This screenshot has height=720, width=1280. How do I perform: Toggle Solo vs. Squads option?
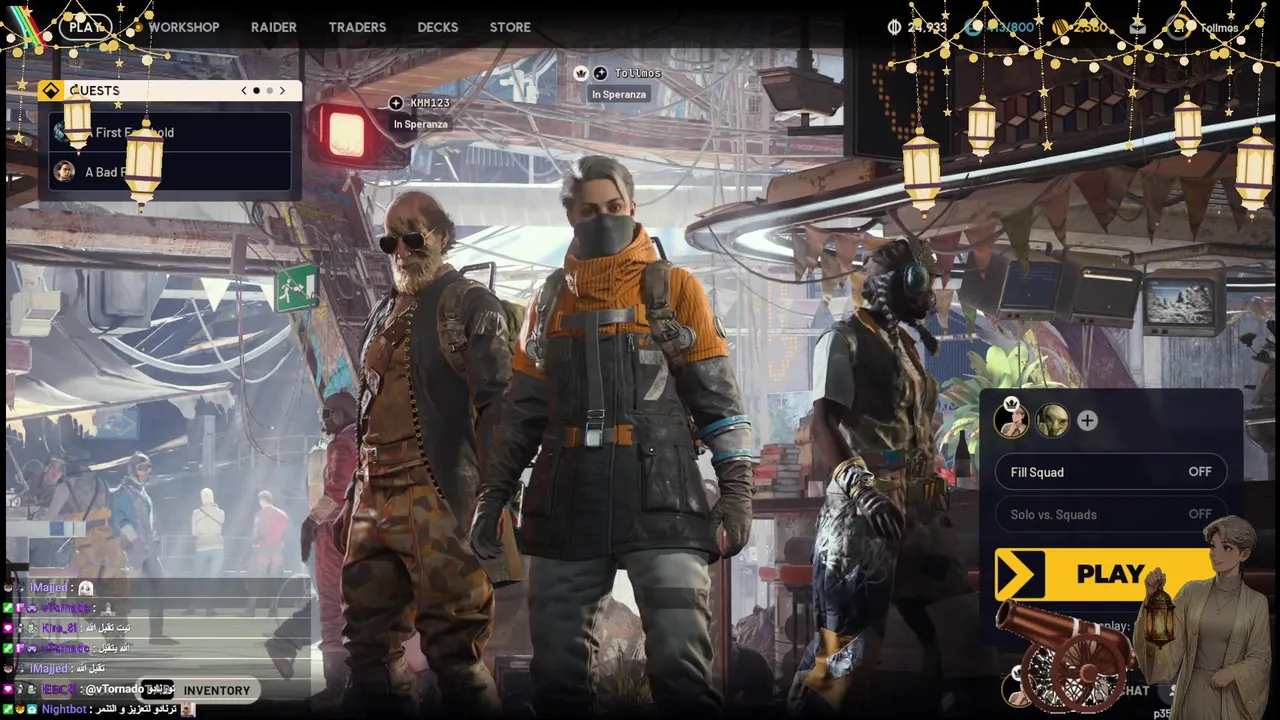pyautogui.click(x=1110, y=514)
